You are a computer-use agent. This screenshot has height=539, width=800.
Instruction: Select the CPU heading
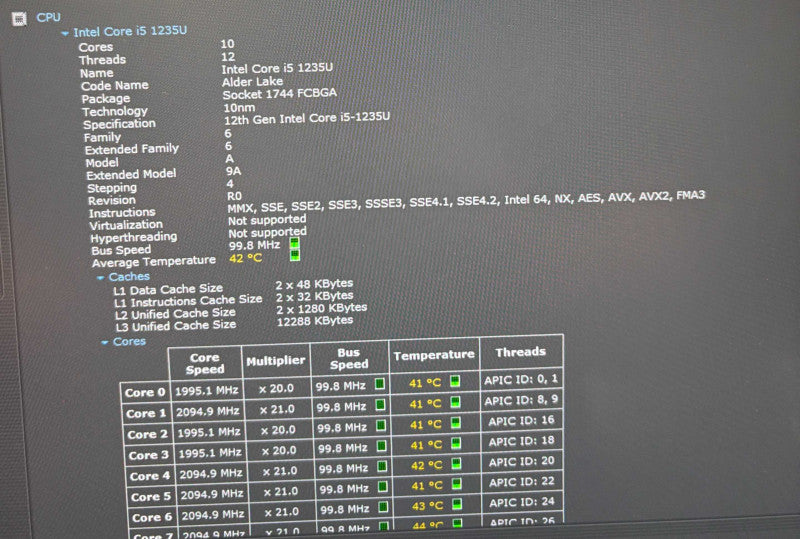[x=48, y=17]
